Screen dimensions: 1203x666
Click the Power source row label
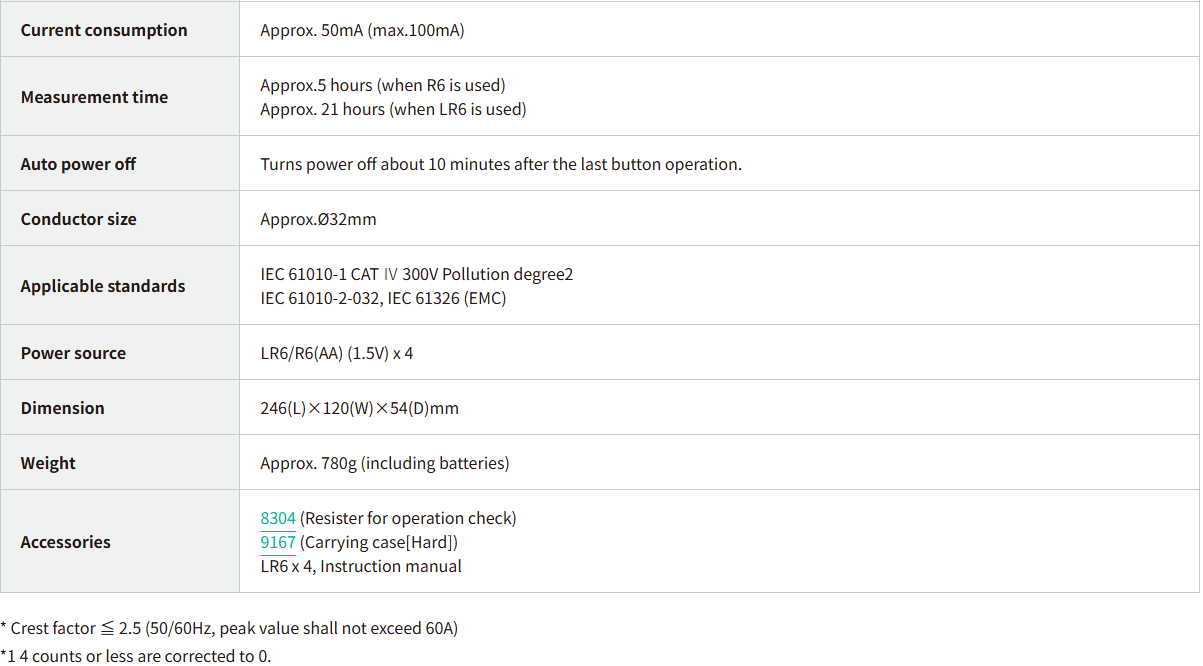coord(73,353)
